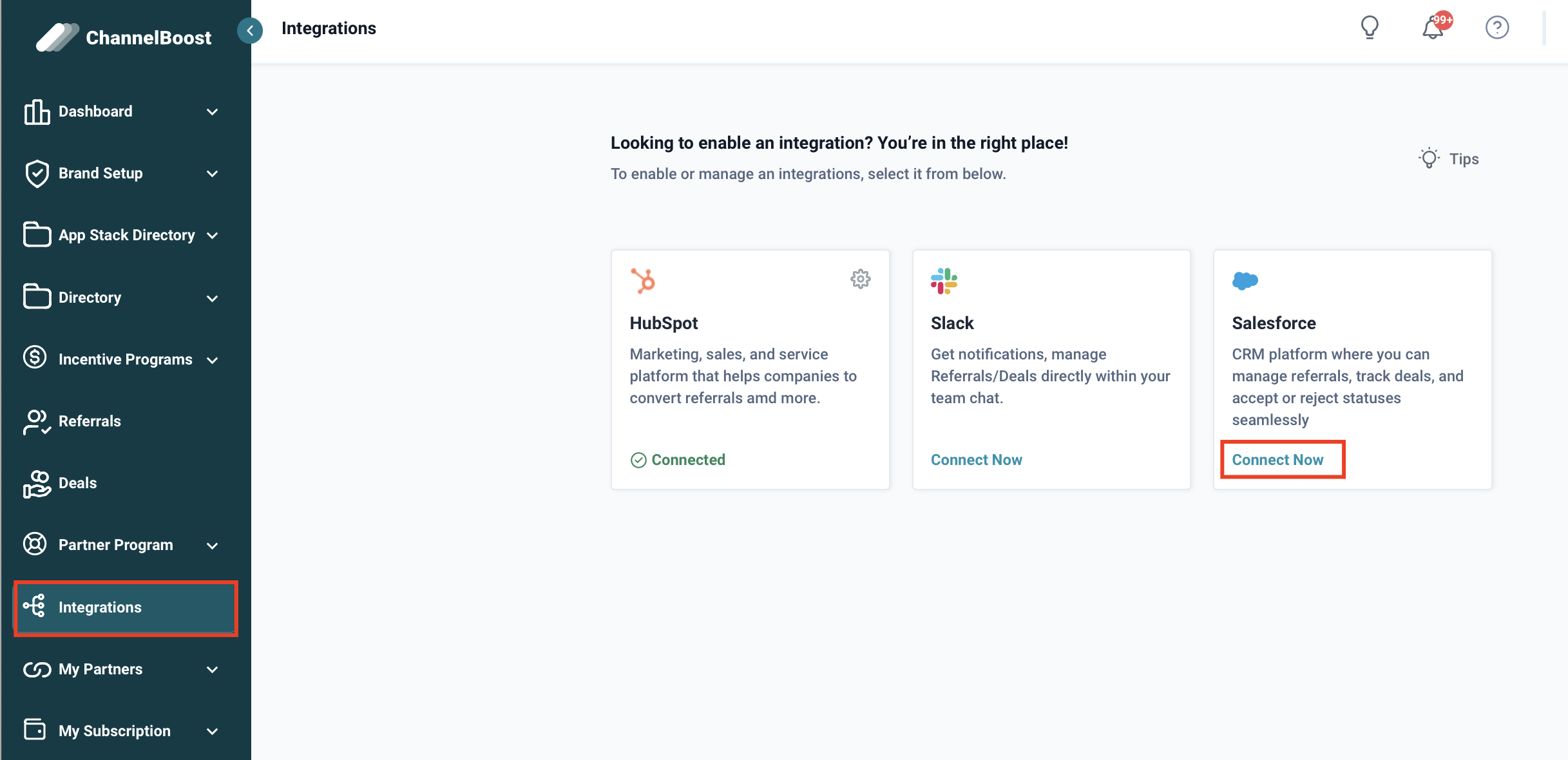The image size is (1568, 760).
Task: Click the ChannelBoost logo
Action: pos(124,37)
